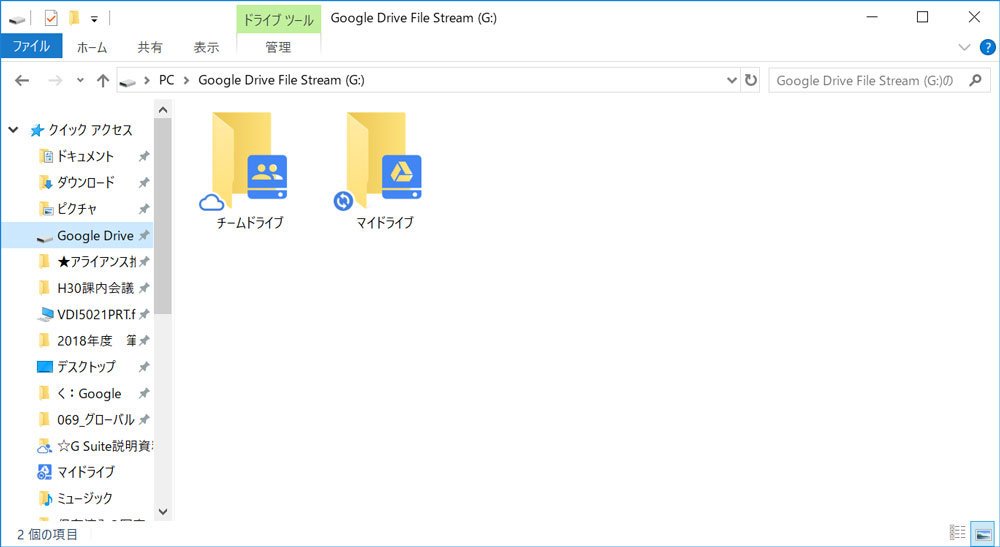Open the 2018年度 folder in sidebar

pos(96,340)
